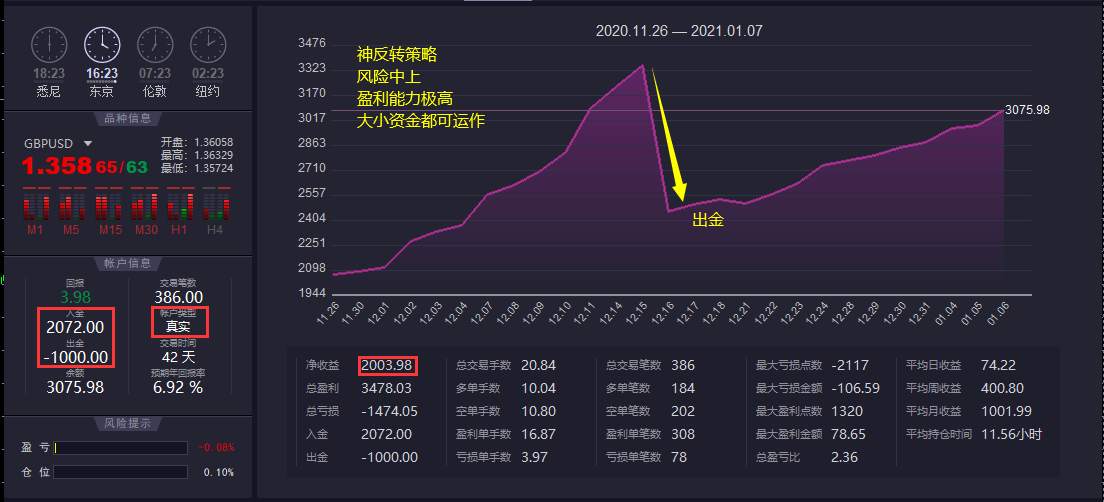Screen dimensions: 1104x502
Task: Click the 净收益 value 2003.98
Action: pyautogui.click(x=387, y=365)
